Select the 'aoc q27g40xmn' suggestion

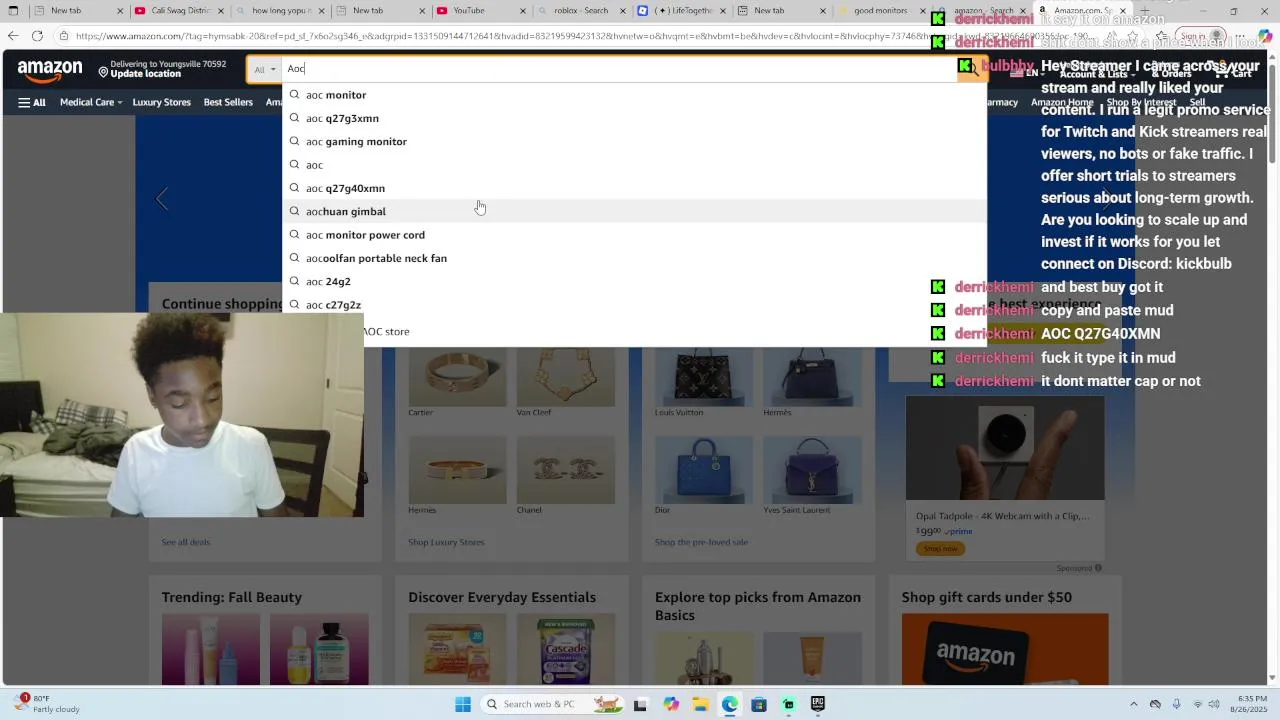[635, 188]
